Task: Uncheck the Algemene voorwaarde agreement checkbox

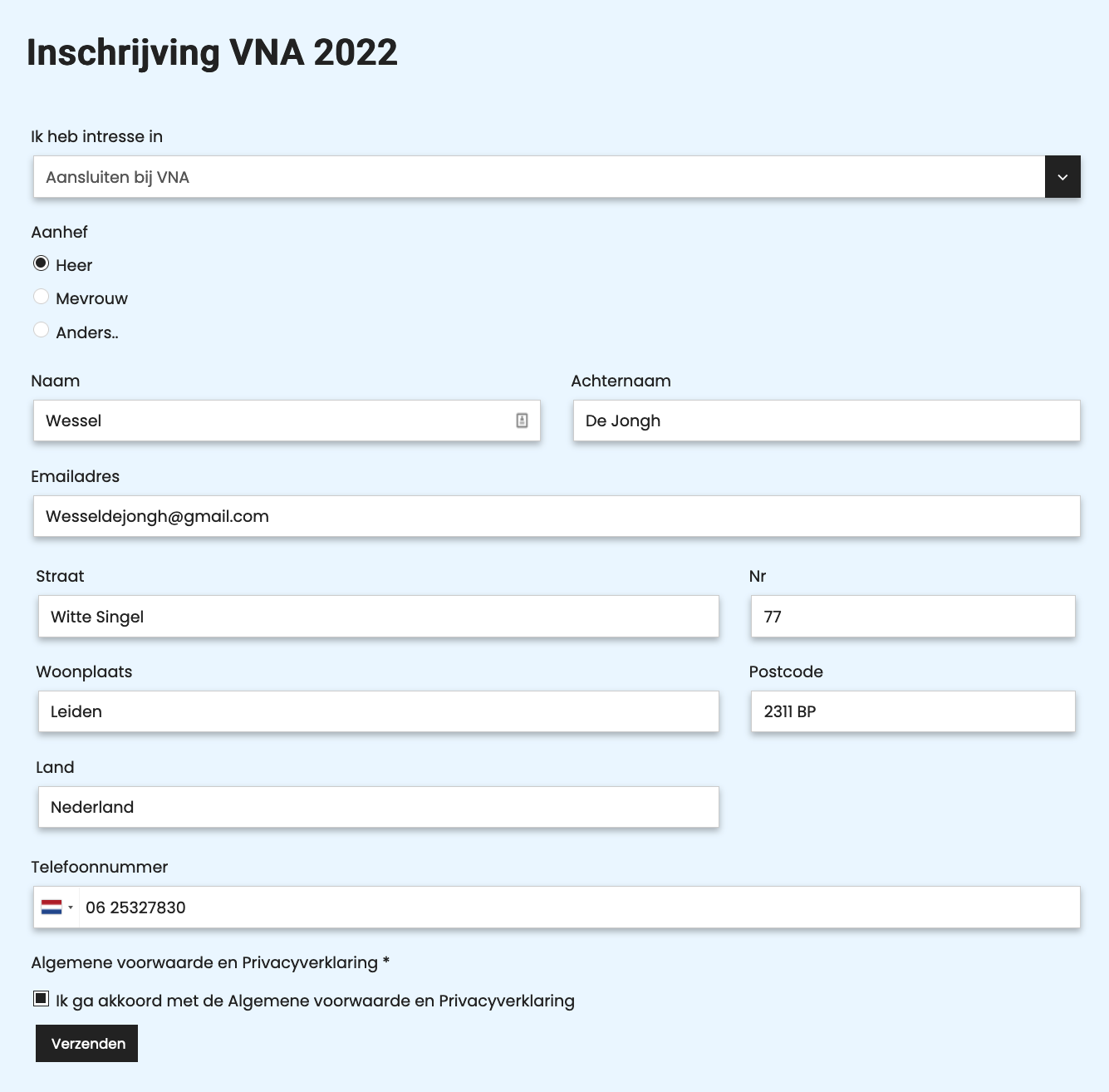Action: coord(40,998)
